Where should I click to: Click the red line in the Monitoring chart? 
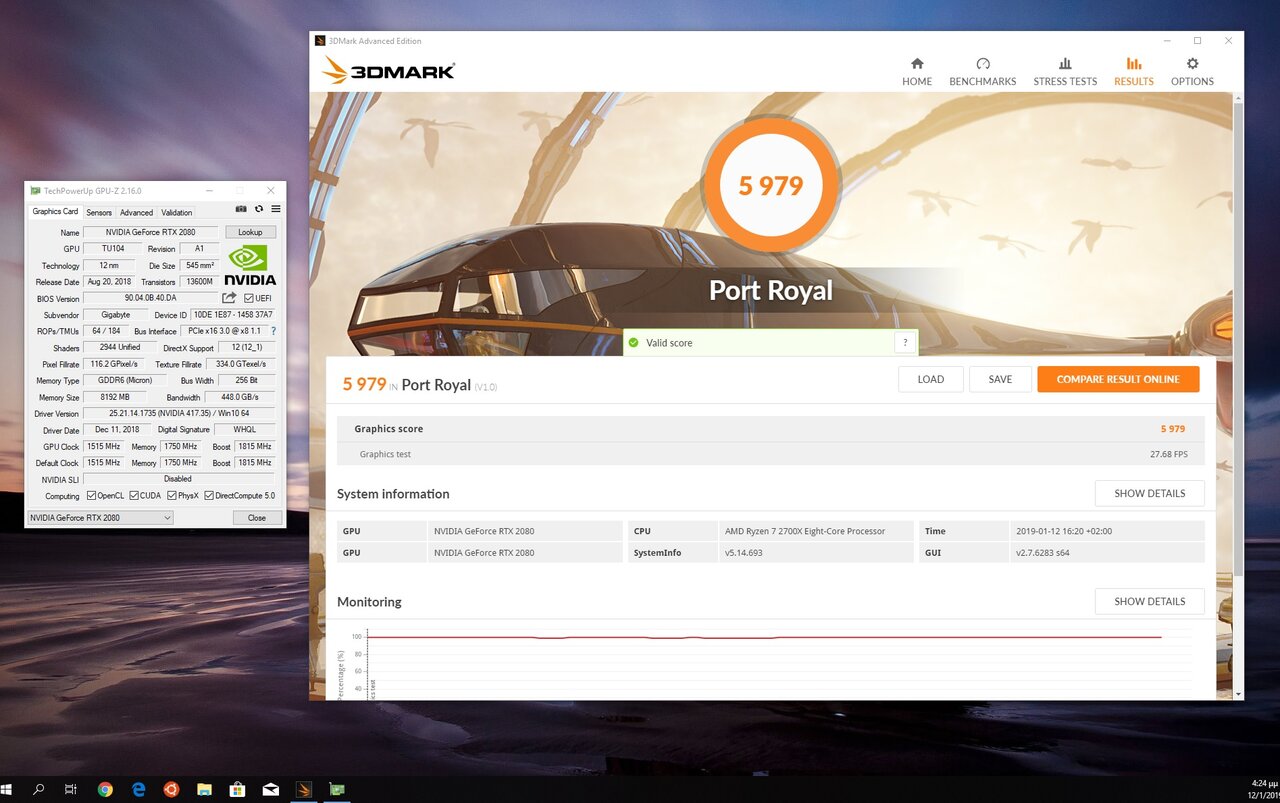point(765,637)
